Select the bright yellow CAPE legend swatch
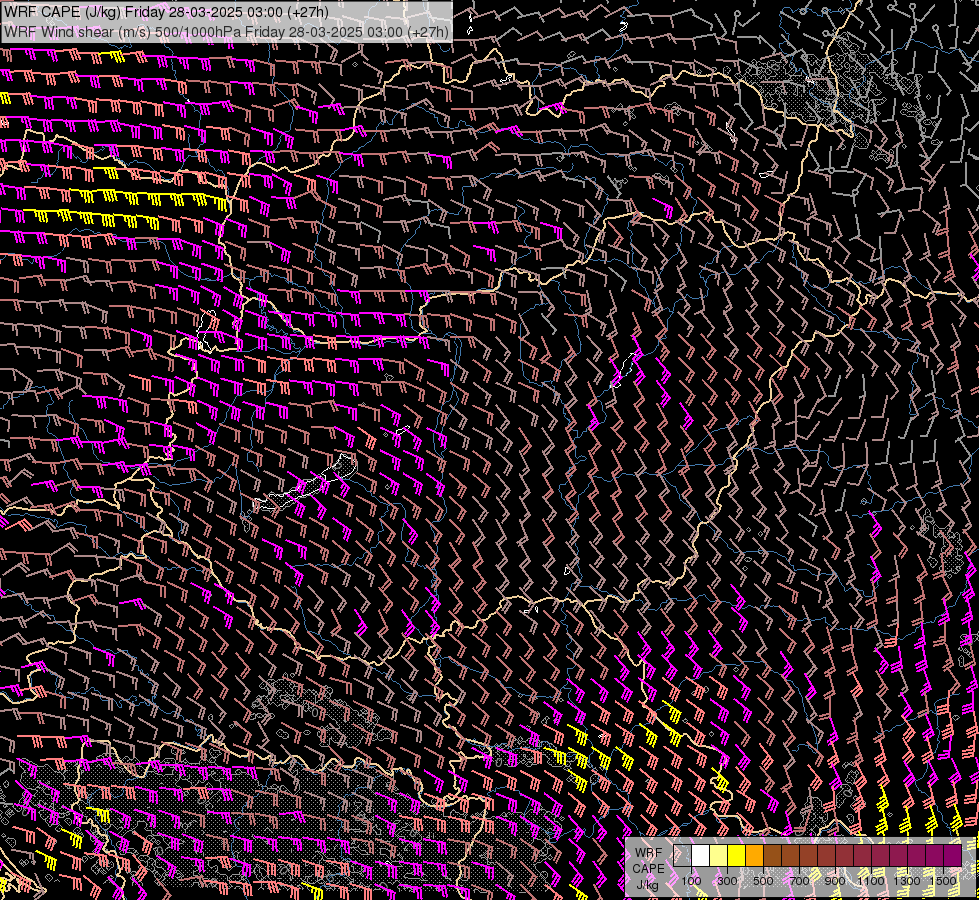The width and height of the screenshot is (979, 900). [737, 856]
